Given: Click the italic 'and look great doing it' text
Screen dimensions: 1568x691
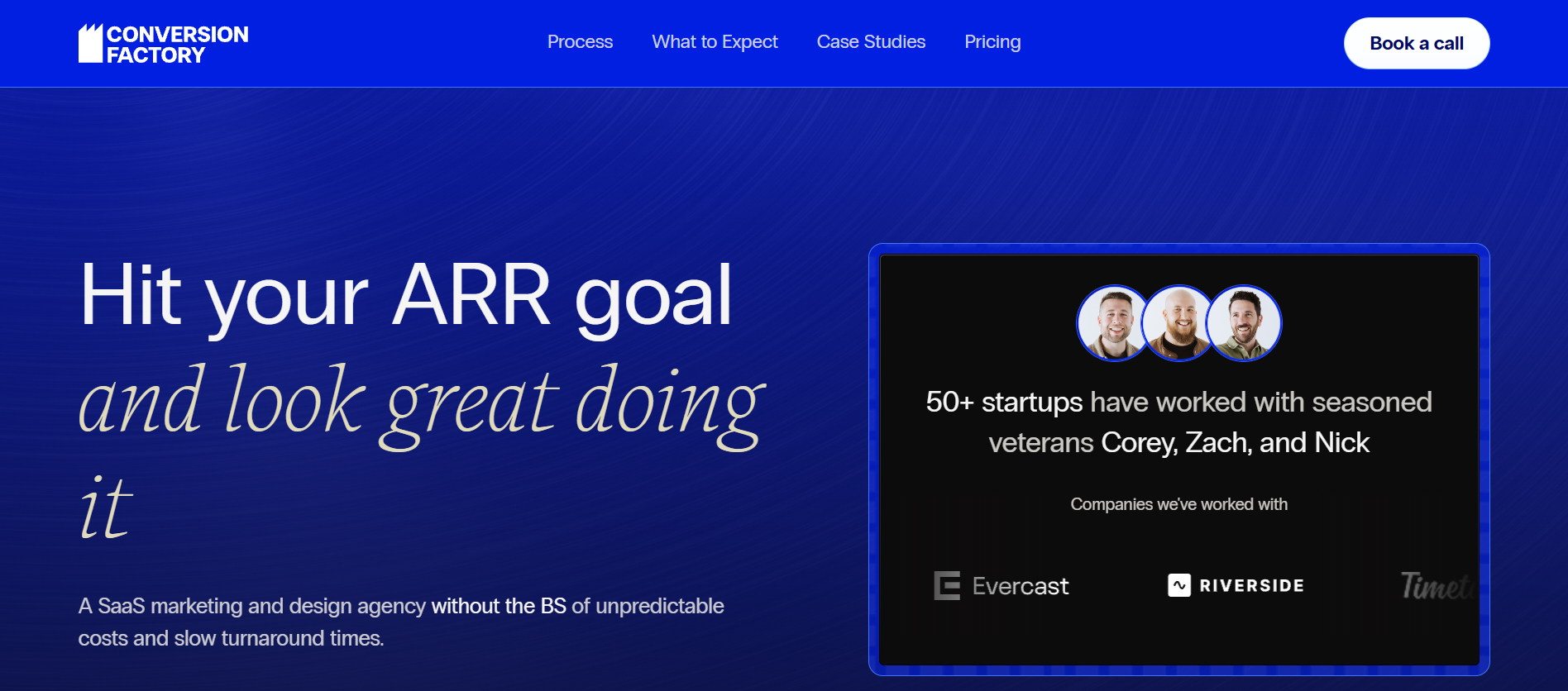Looking at the screenshot, I should click(x=422, y=452).
